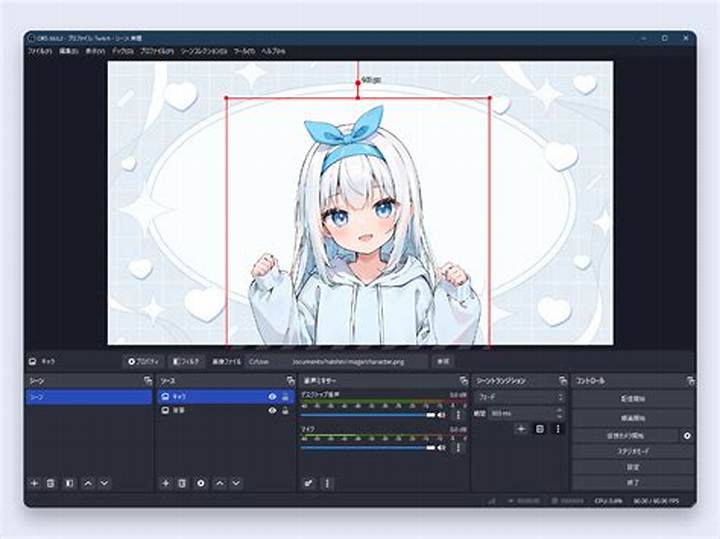
Task: Move the scene down in Scenes dock
Action: (105, 483)
